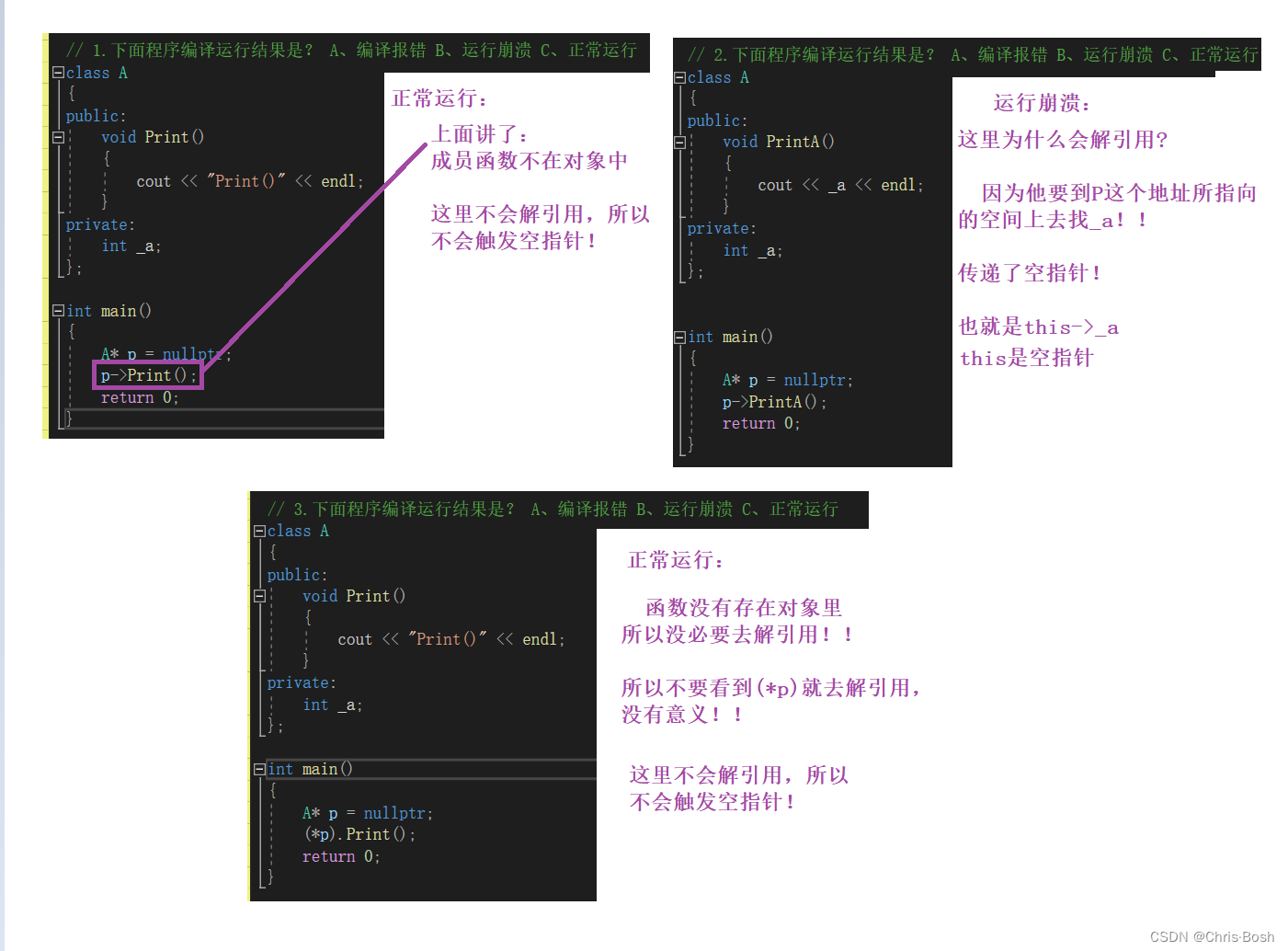Click the annotation "上面讲了:"

480,134
